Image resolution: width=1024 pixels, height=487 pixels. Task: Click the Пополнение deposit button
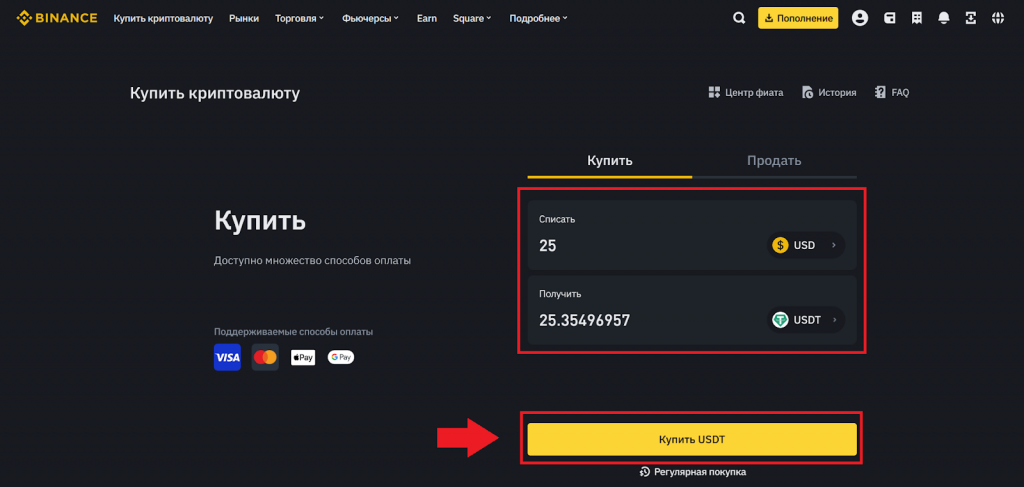(x=798, y=18)
